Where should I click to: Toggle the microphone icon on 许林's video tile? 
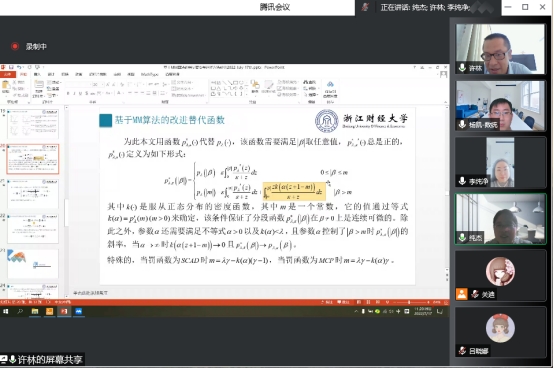point(462,68)
